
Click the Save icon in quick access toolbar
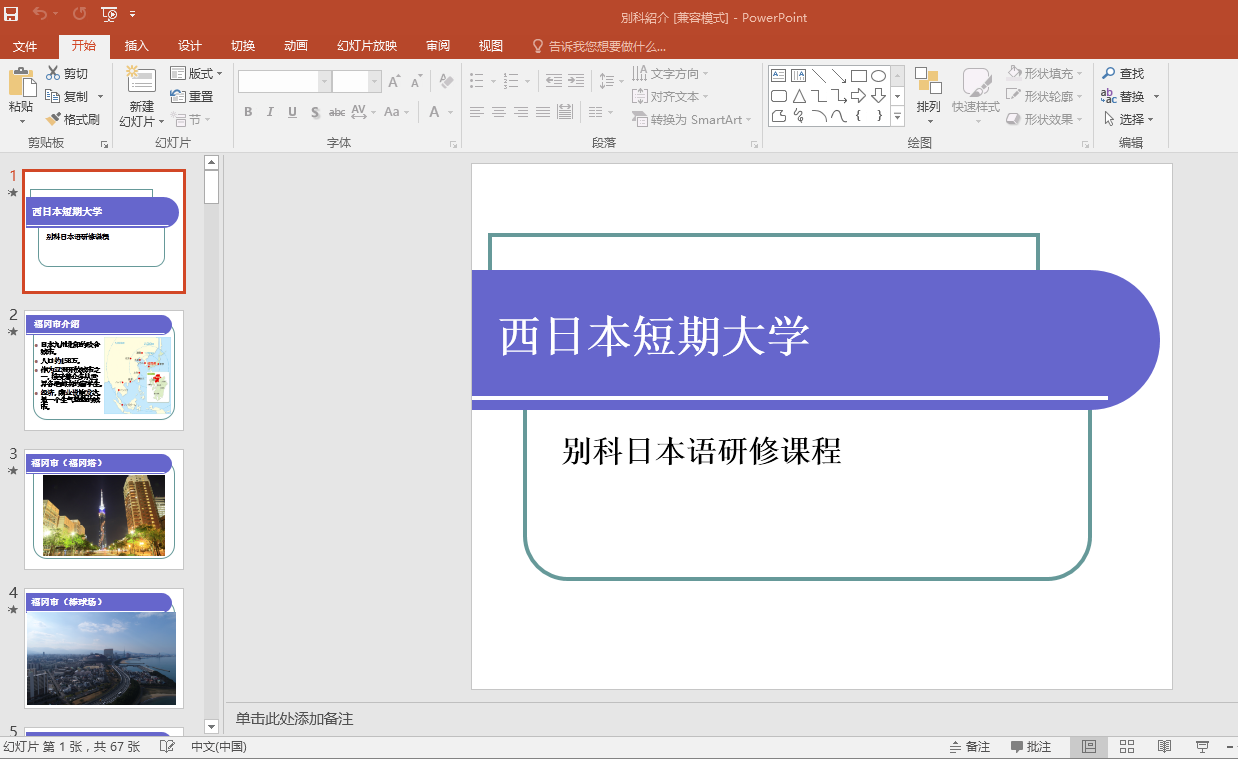(11, 14)
